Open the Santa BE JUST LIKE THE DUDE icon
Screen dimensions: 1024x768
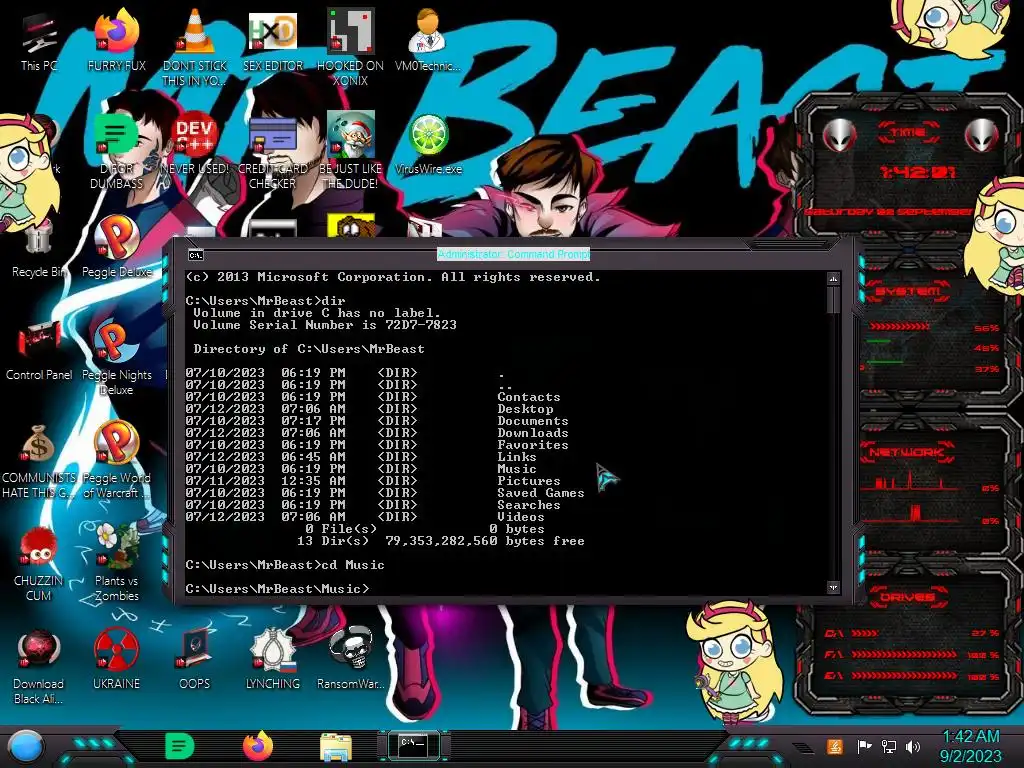350,150
